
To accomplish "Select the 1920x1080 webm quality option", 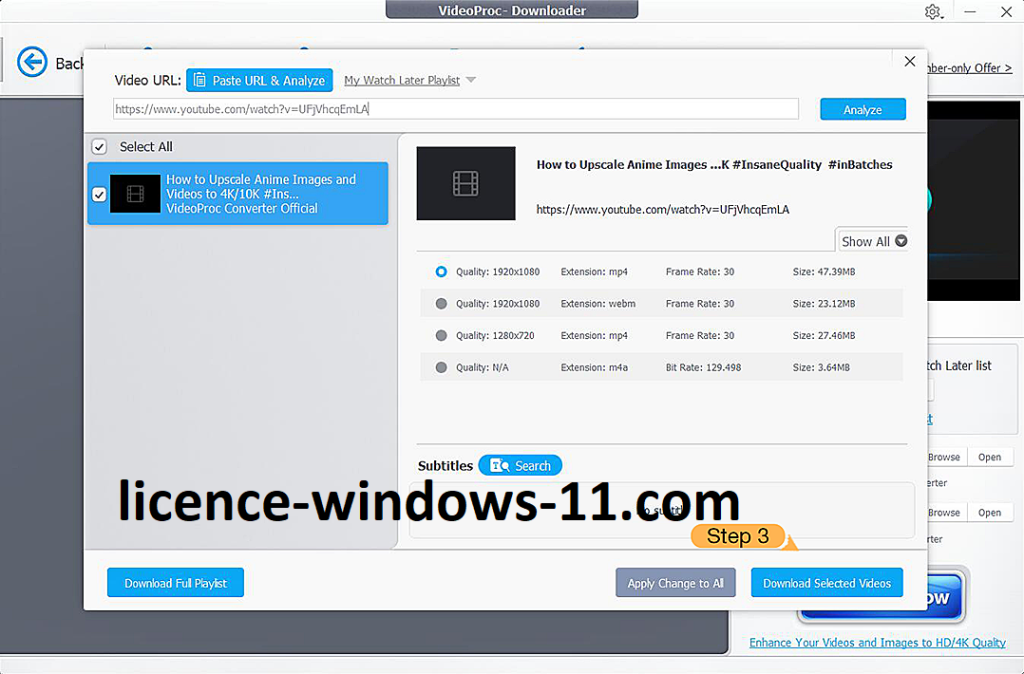I will [x=441, y=304].
